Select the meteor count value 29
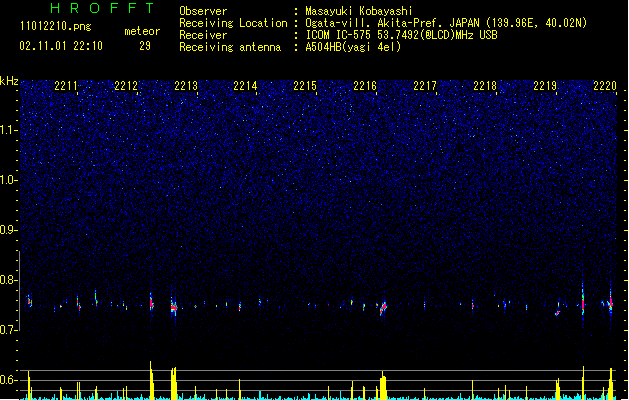 tap(145, 46)
